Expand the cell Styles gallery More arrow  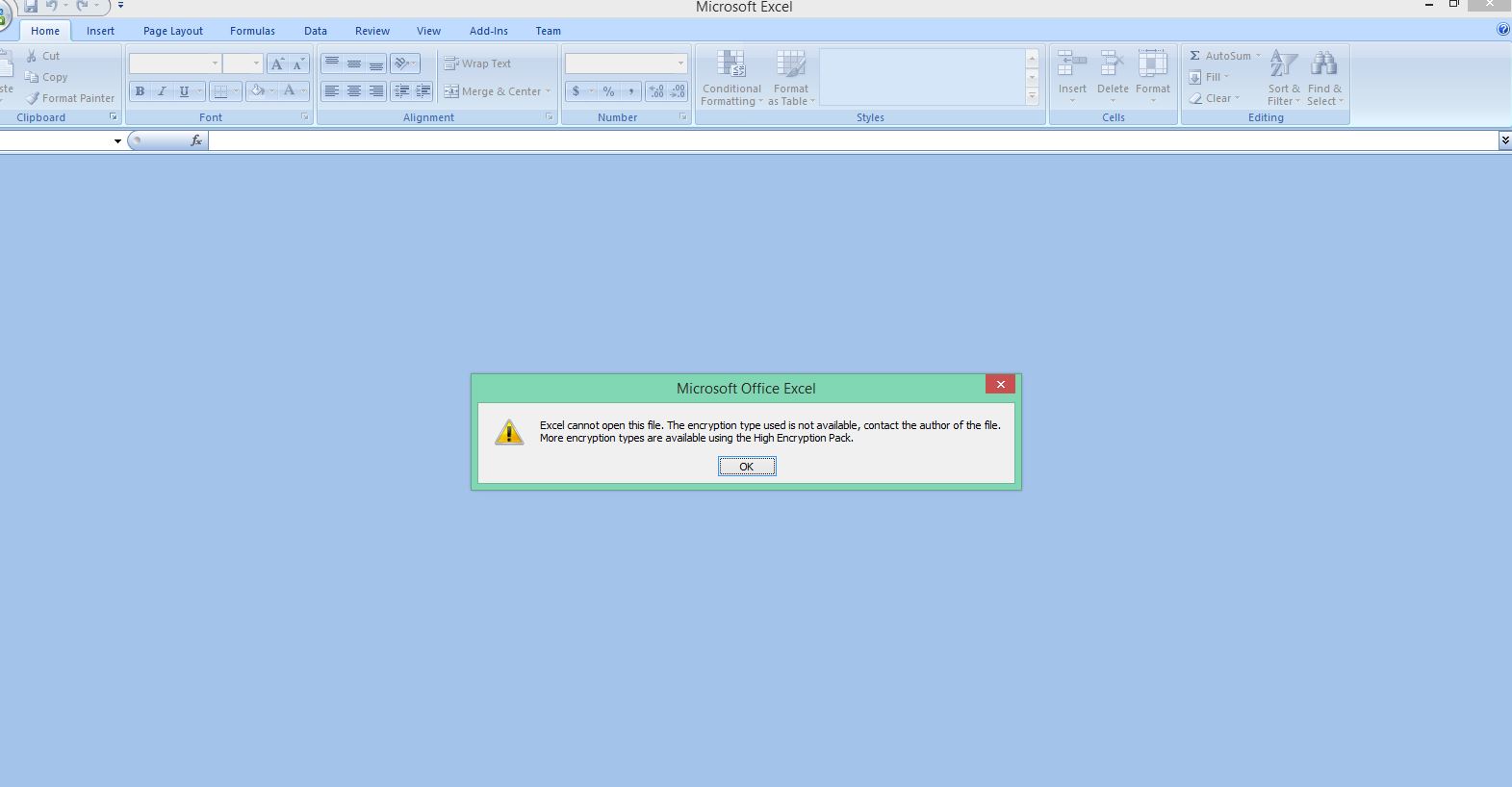point(1032,96)
